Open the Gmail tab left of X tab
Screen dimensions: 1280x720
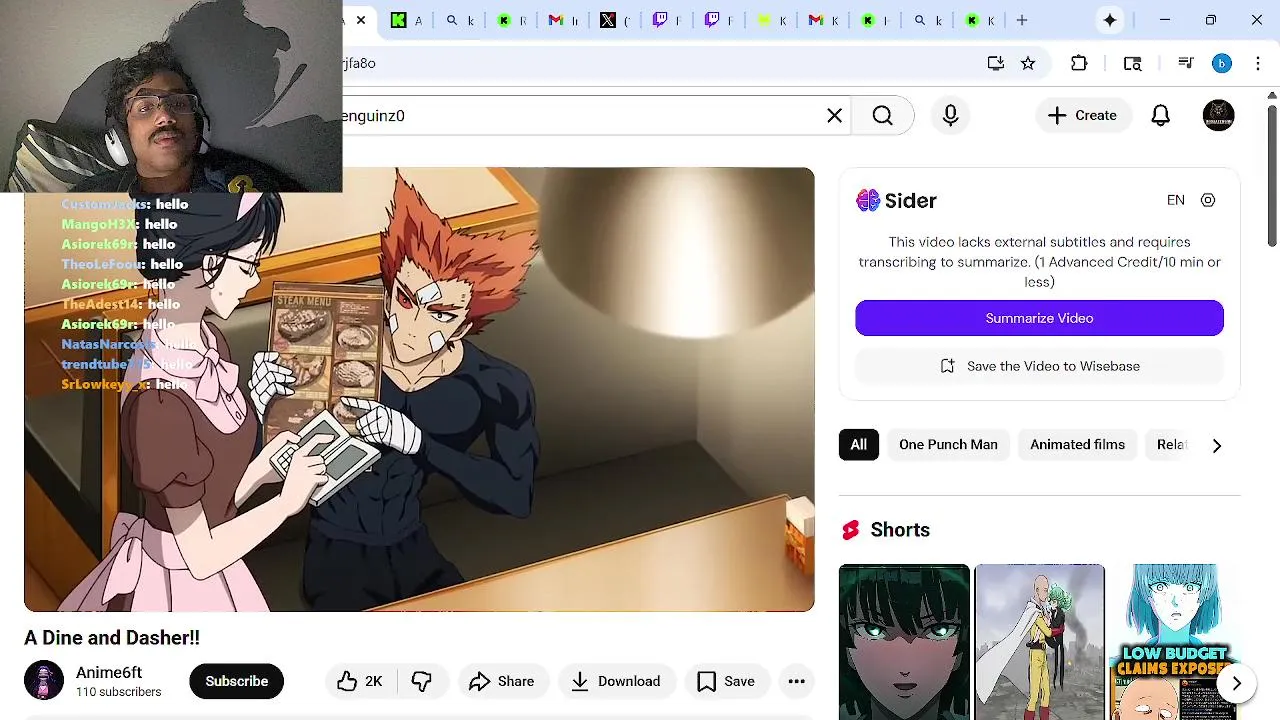click(x=562, y=20)
